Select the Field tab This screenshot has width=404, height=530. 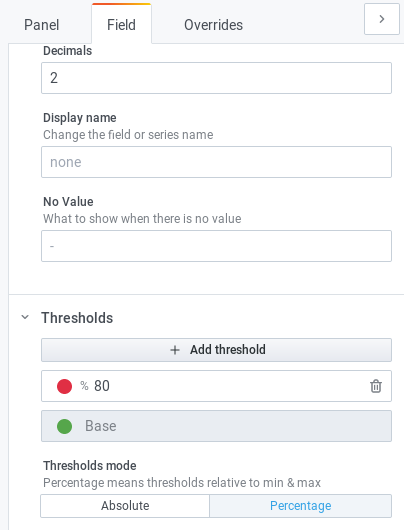(x=121, y=25)
